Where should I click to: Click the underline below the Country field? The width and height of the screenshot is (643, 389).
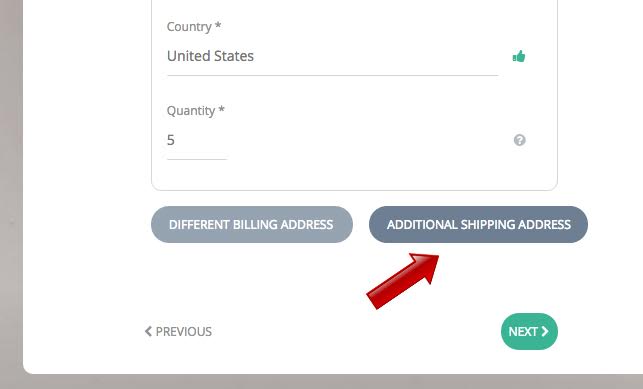pos(333,75)
